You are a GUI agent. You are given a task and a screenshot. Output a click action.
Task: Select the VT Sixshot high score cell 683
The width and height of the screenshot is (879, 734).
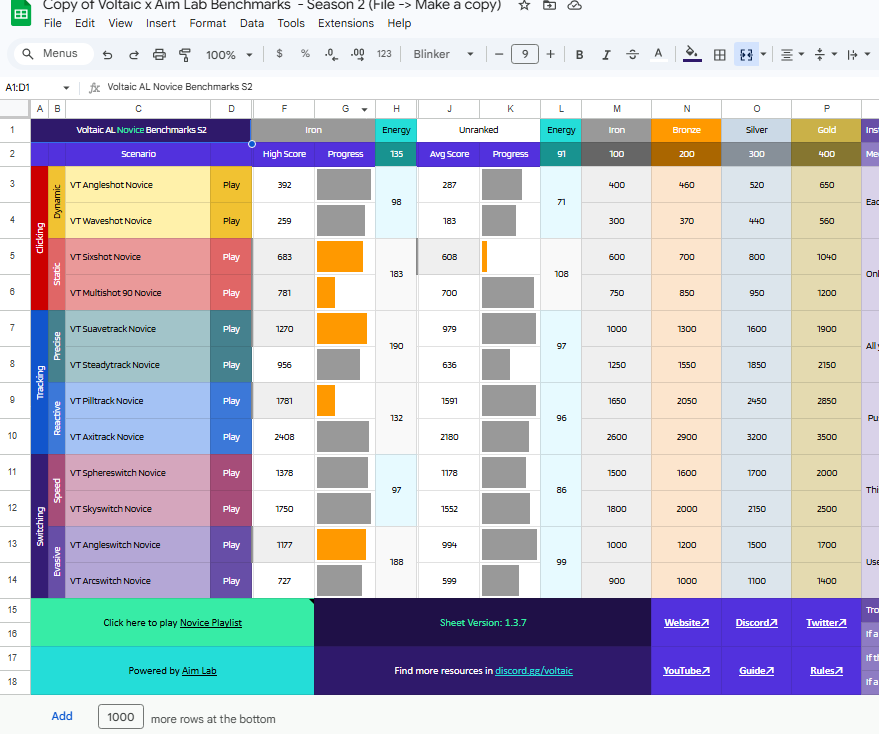click(x=284, y=257)
